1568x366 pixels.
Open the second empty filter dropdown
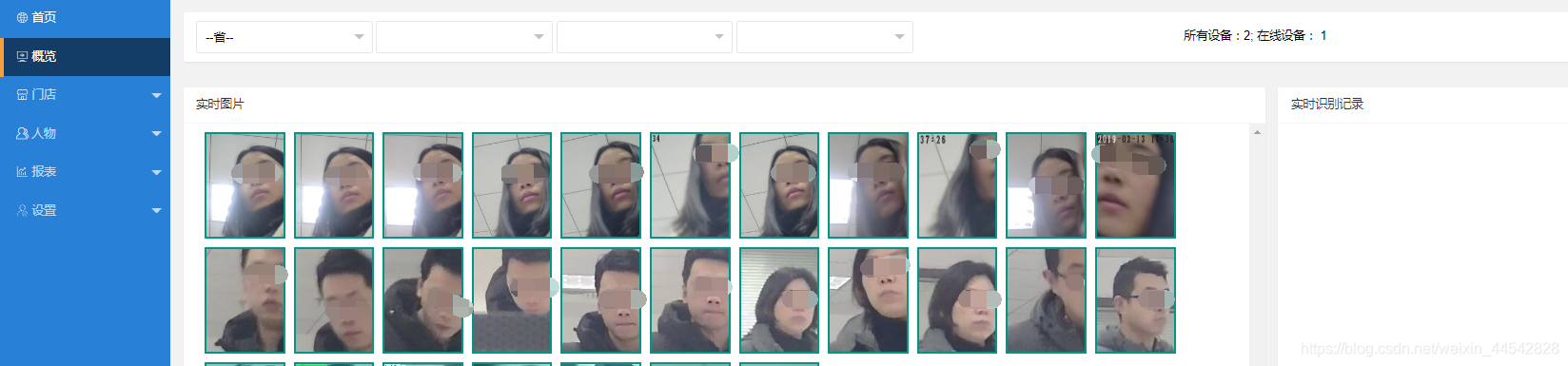click(x=464, y=37)
